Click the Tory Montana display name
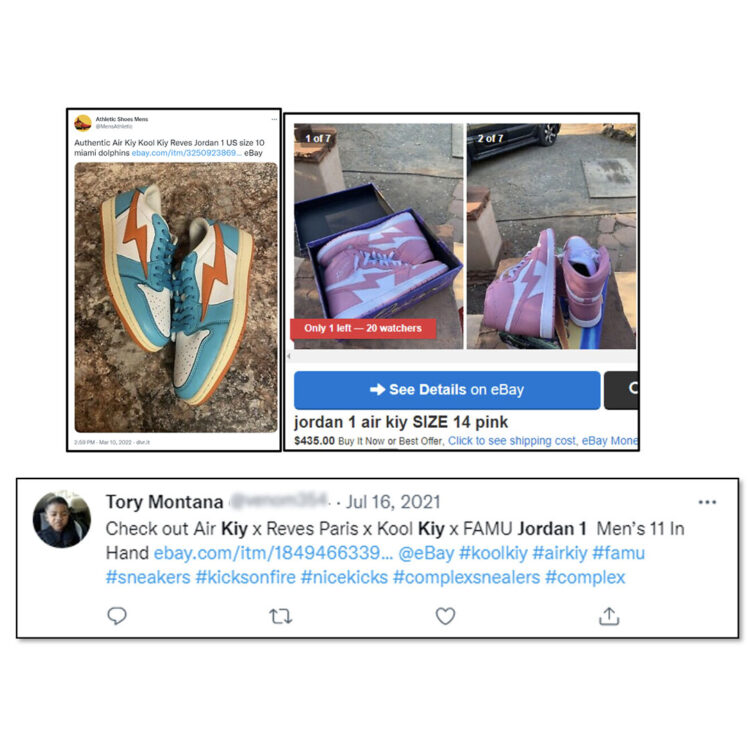Screen dimensions: 750x750 coord(164,502)
